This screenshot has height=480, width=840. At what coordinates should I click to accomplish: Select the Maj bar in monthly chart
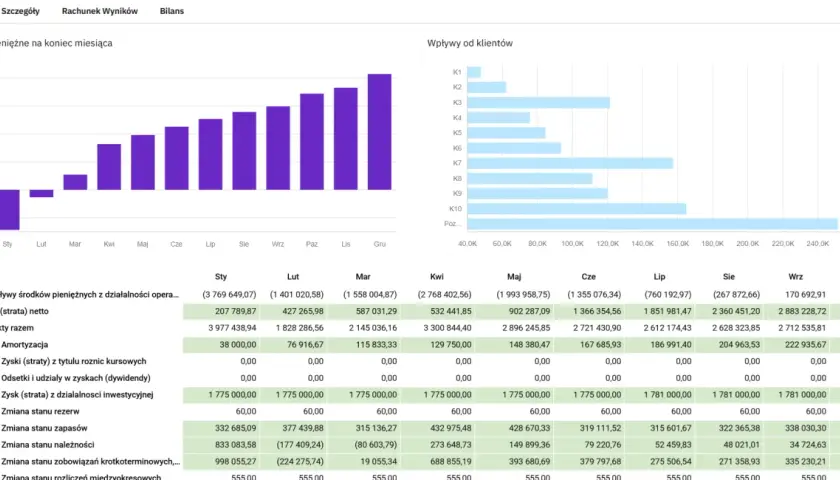pos(142,162)
